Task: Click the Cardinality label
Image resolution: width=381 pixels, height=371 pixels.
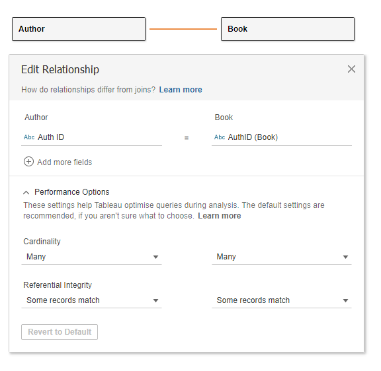Action: click(x=42, y=241)
